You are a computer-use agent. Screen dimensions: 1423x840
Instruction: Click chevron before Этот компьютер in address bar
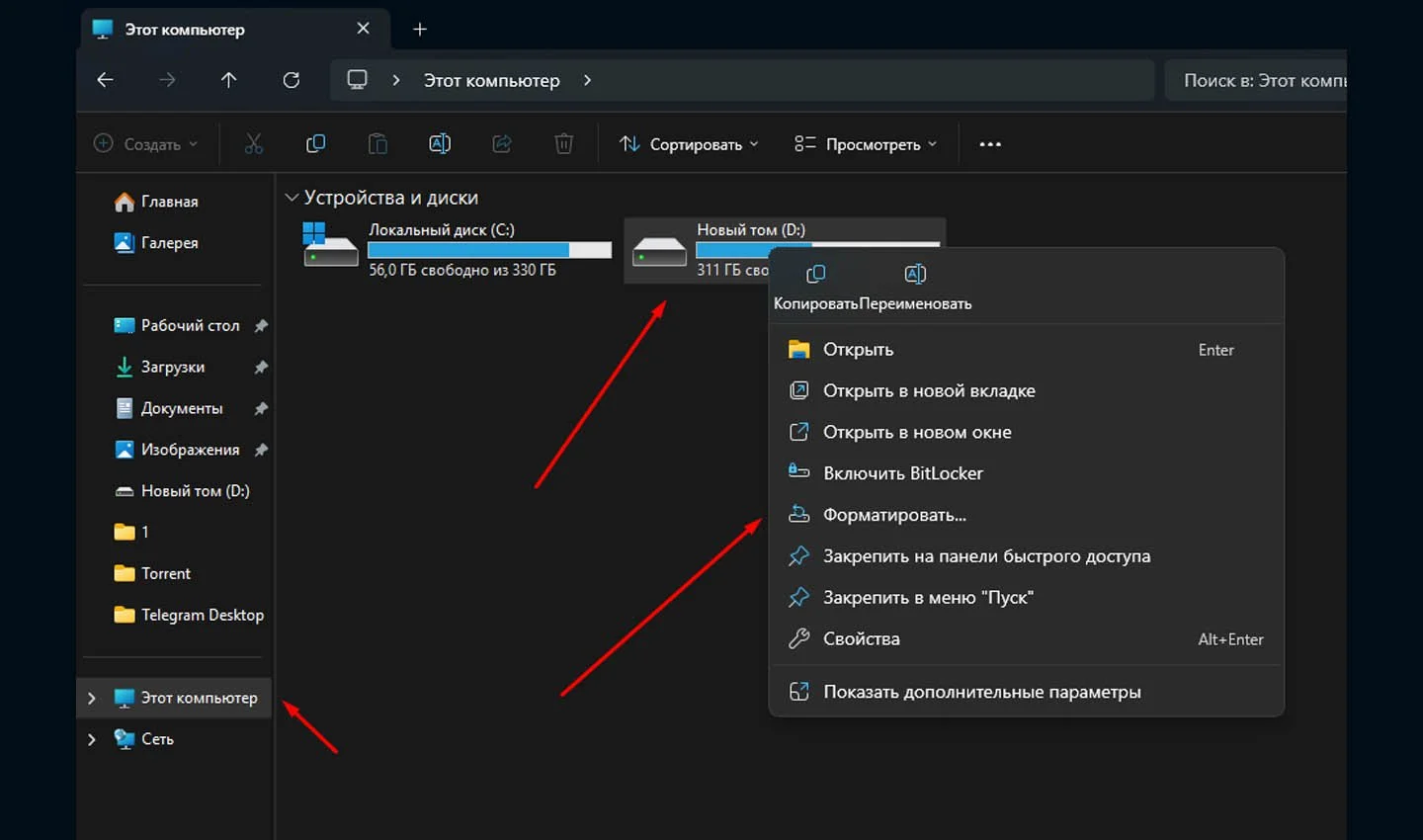pos(396,80)
